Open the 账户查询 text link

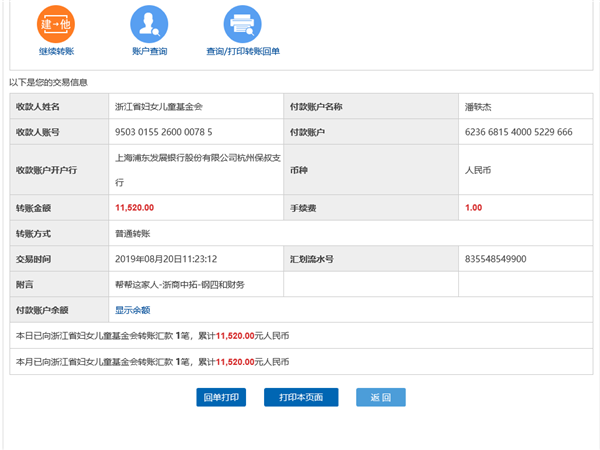click(x=149, y=51)
